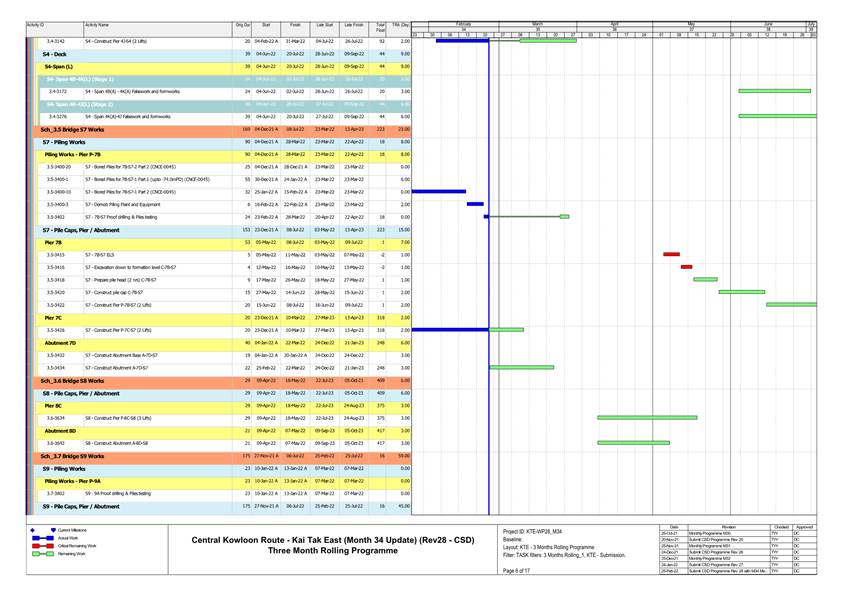Click the blue Current Milestone diamond in legend
The width and height of the screenshot is (866, 612).
(x=34, y=529)
